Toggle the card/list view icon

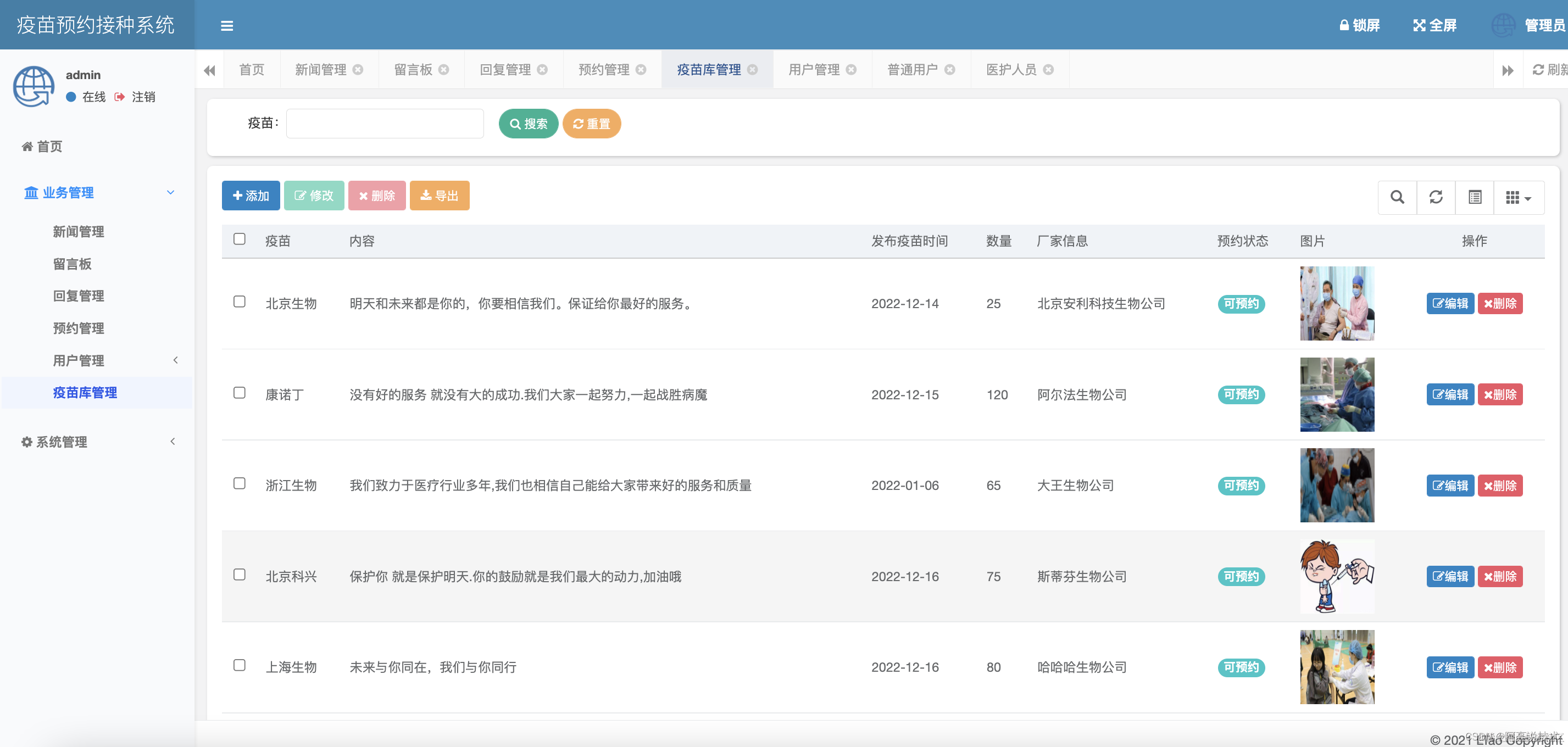(1474, 197)
